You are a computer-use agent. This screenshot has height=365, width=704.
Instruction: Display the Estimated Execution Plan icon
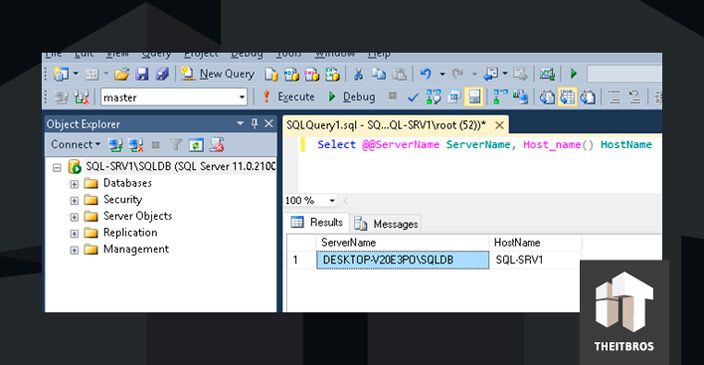433,97
